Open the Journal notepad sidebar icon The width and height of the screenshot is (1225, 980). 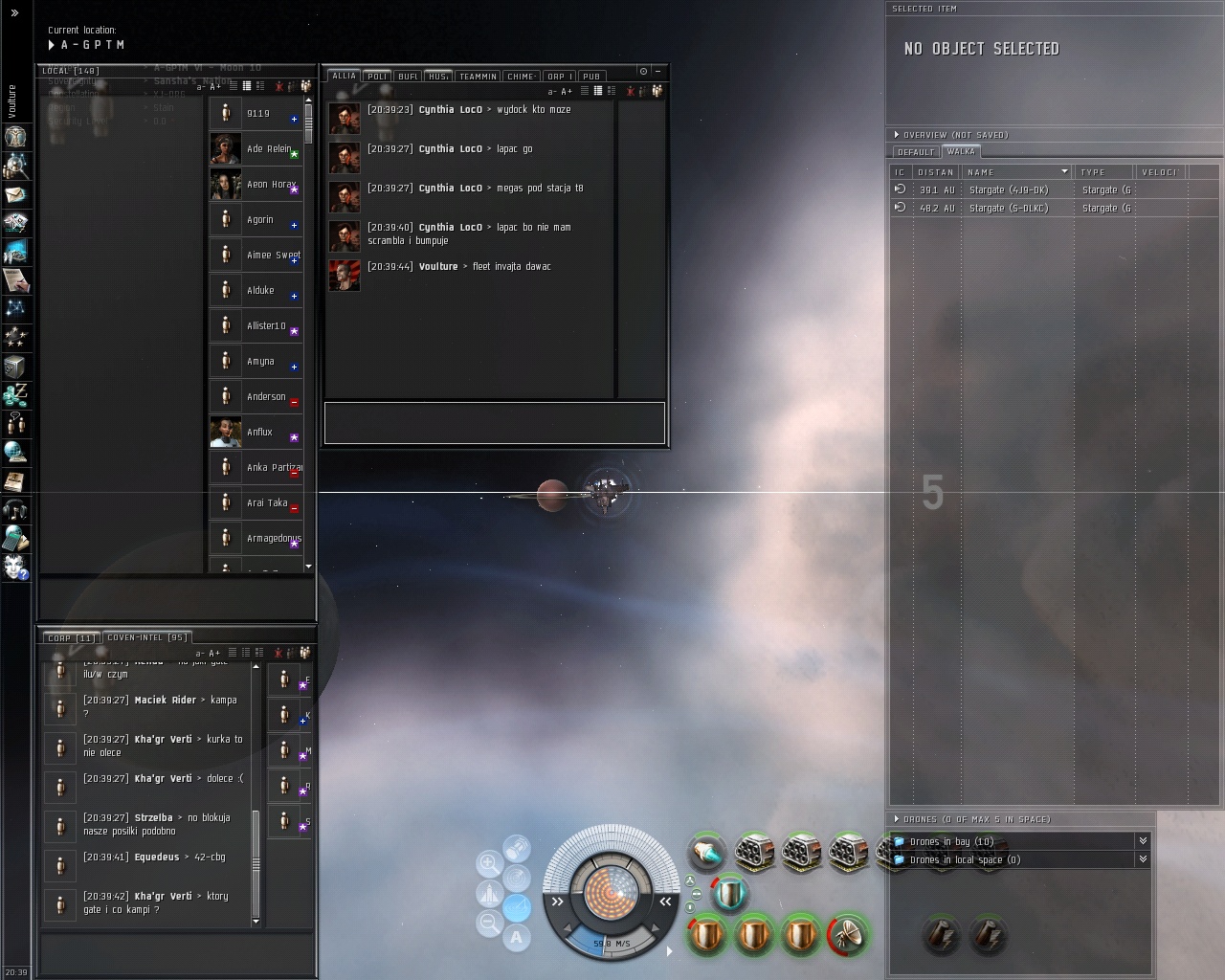click(x=14, y=280)
